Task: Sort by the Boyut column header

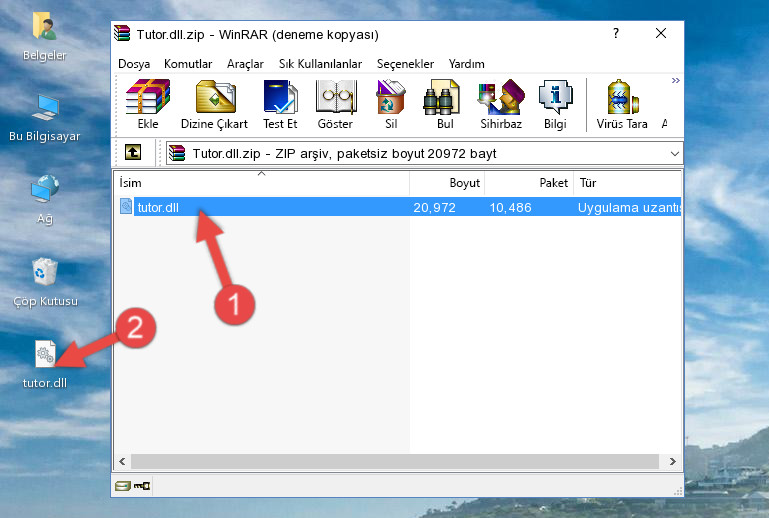Action: click(x=447, y=183)
